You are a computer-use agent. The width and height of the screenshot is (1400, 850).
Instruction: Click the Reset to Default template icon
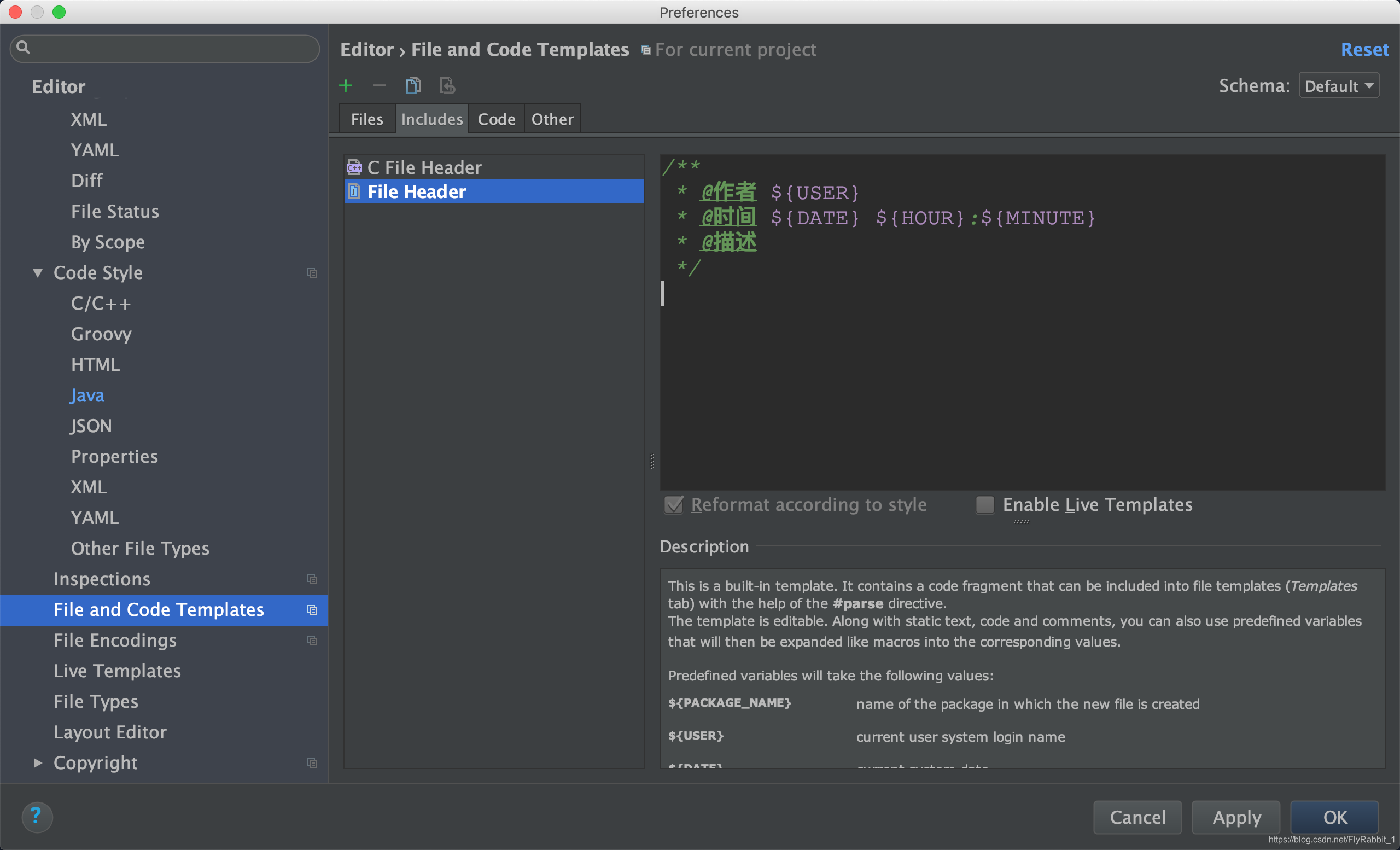tap(447, 86)
